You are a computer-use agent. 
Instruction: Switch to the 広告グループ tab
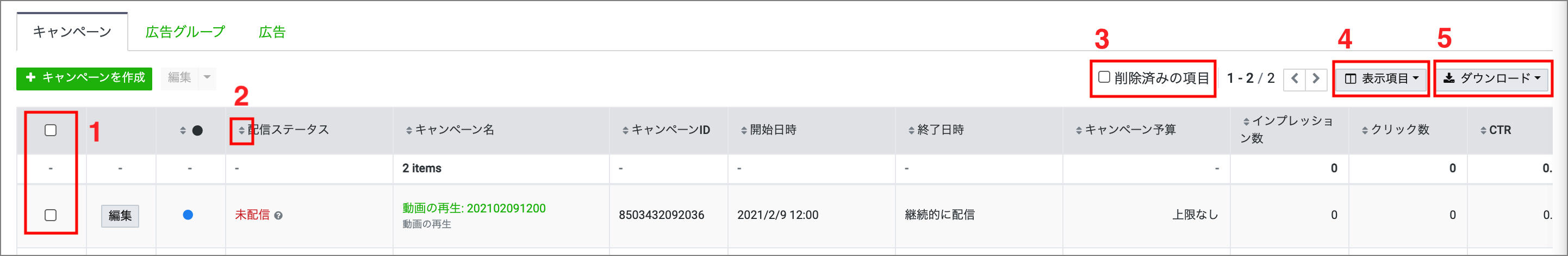point(185,32)
